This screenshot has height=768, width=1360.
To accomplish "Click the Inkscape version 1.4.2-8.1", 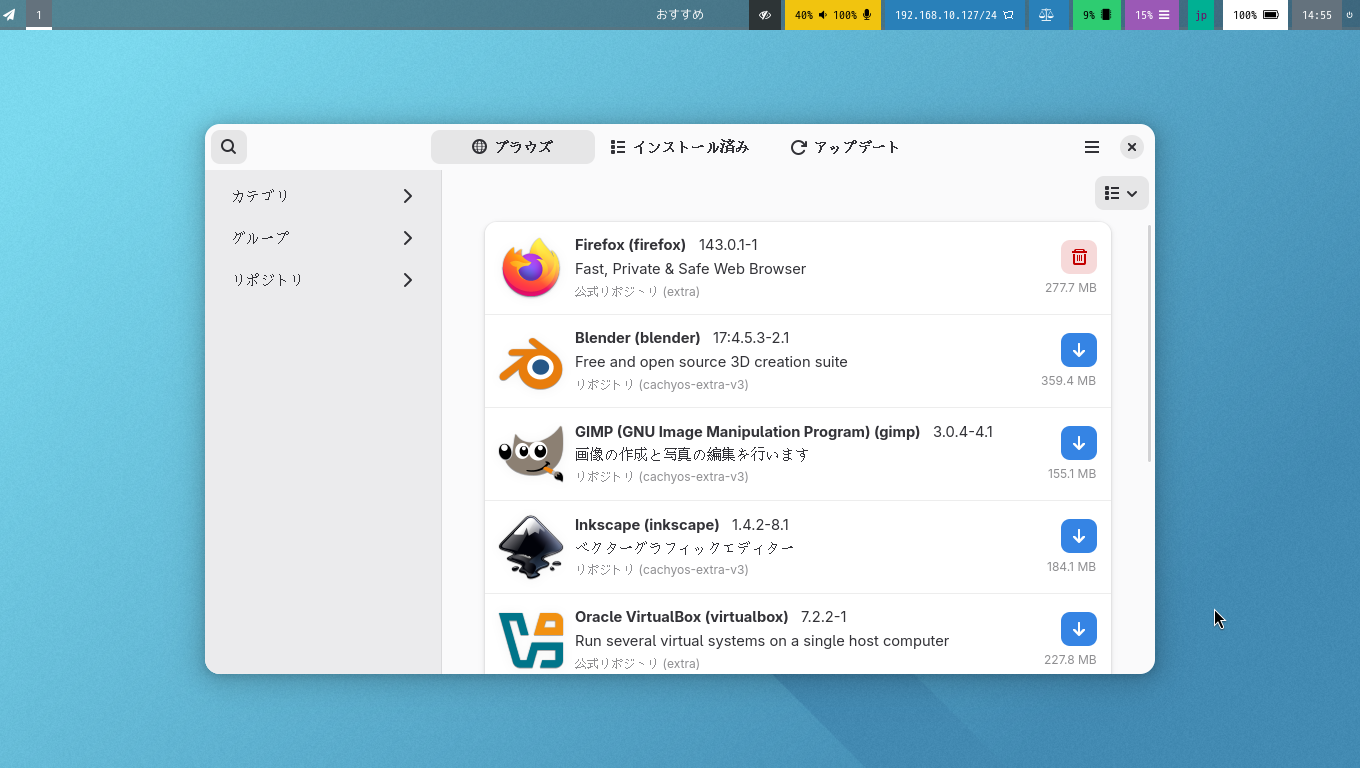I will tap(760, 525).
